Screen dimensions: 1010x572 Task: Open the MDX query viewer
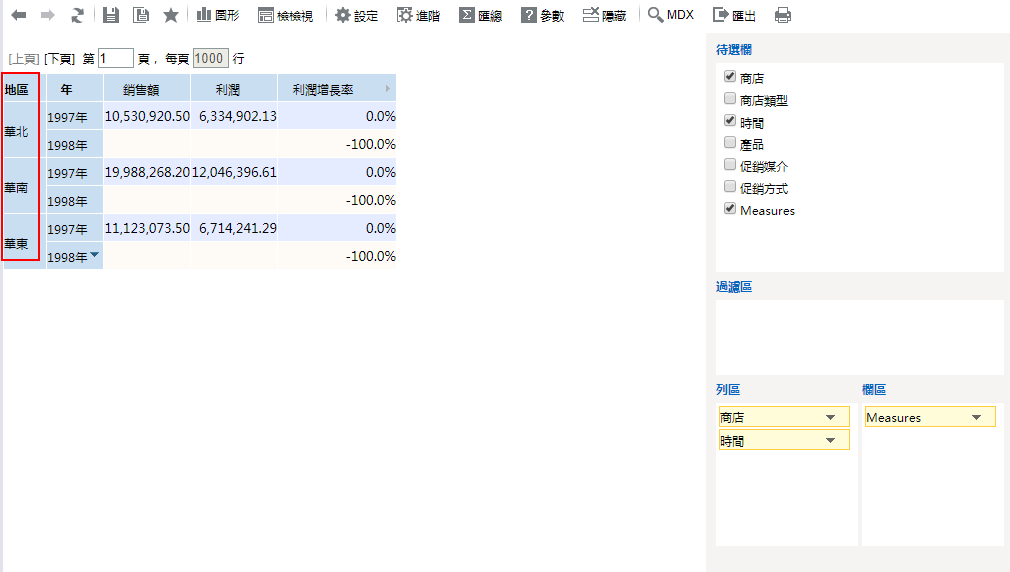670,15
